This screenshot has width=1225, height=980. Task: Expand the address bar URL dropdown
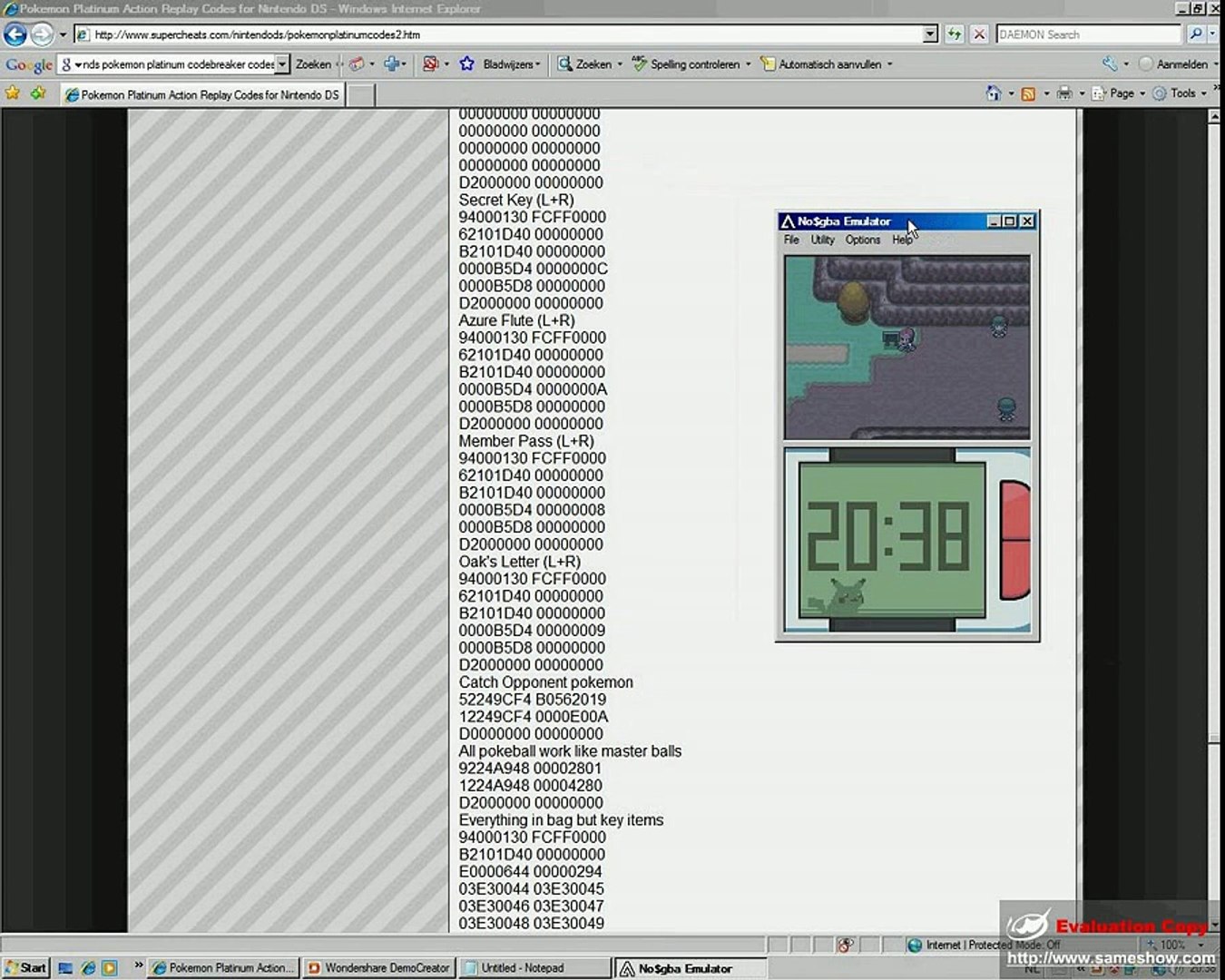tap(930, 34)
